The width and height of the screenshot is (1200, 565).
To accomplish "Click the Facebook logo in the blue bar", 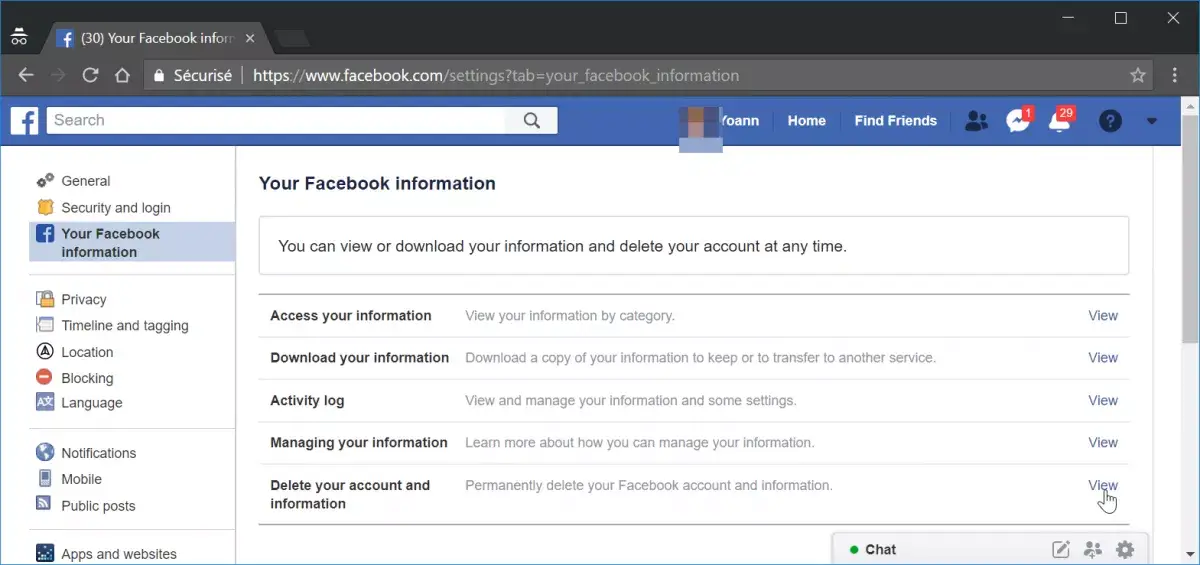I will coord(24,121).
